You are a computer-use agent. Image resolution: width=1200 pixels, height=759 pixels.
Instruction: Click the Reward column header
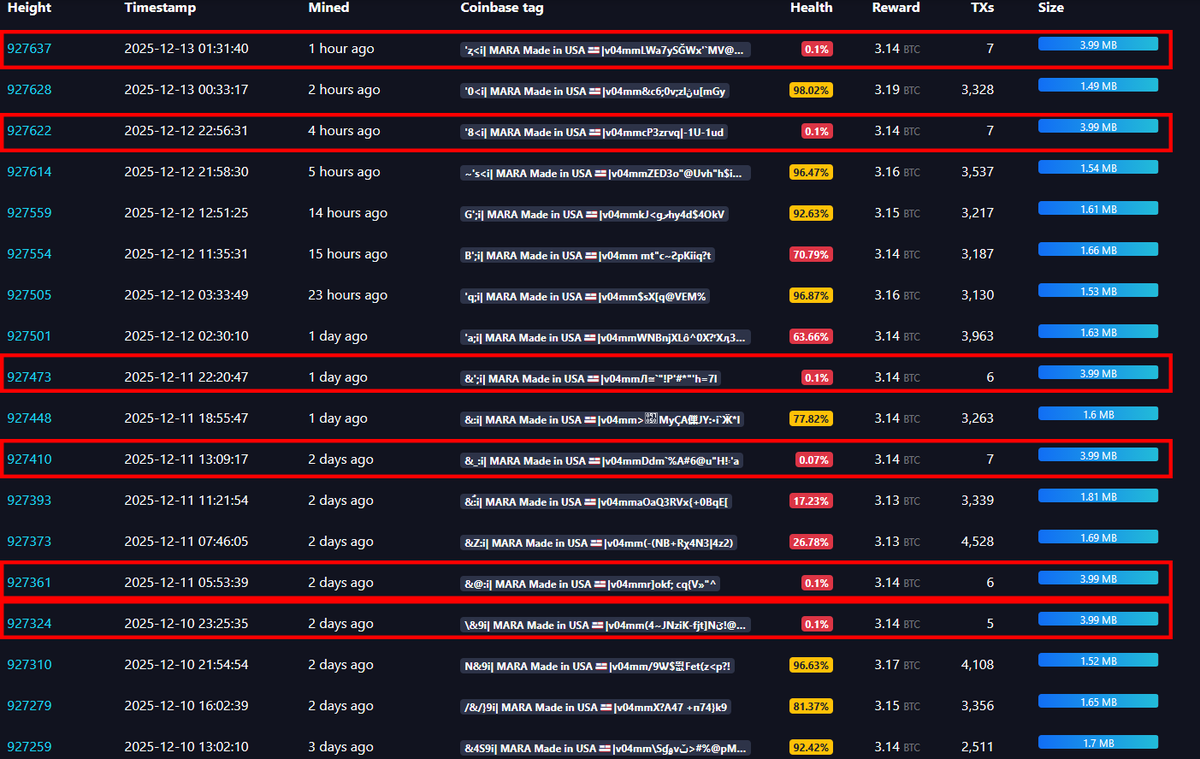pyautogui.click(x=896, y=8)
